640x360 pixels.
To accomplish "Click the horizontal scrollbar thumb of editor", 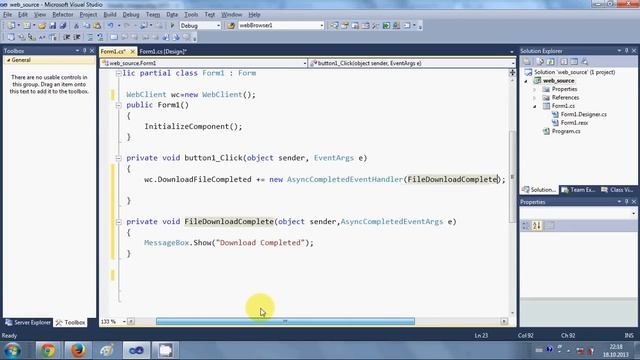I will pos(285,322).
